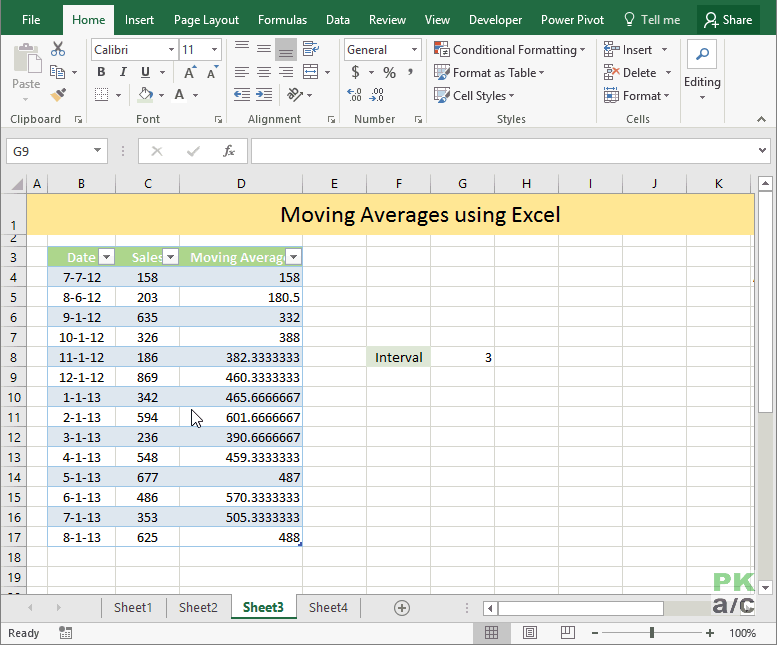Select the Format Painter brush
Screen dimensions: 777x645
58,95
